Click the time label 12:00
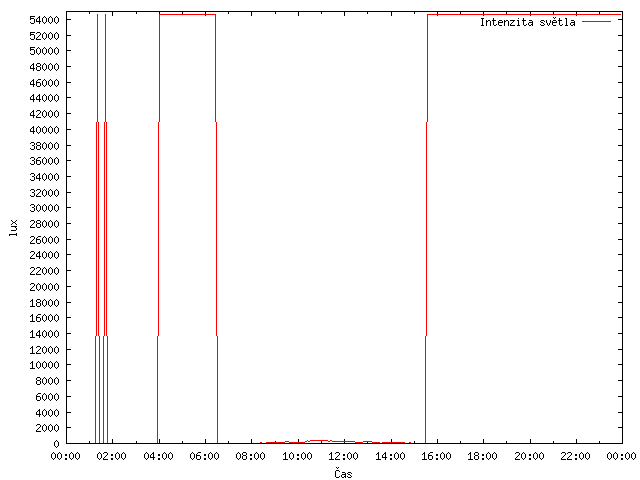 (344, 456)
